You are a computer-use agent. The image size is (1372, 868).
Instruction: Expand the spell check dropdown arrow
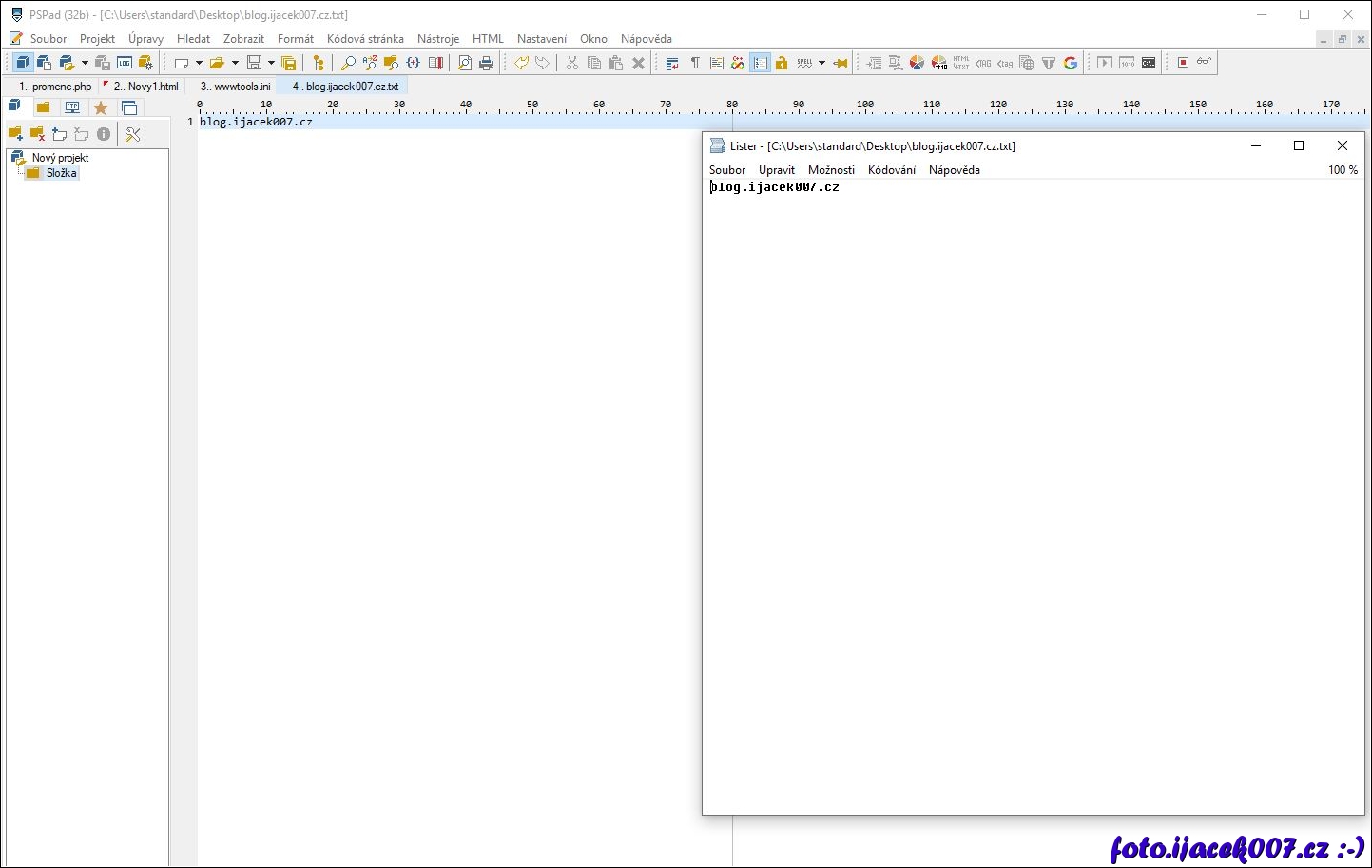821,63
